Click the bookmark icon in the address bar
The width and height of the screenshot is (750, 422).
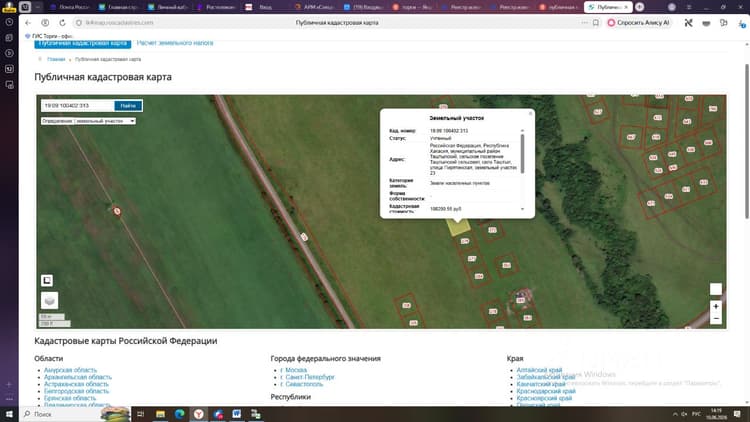596,22
